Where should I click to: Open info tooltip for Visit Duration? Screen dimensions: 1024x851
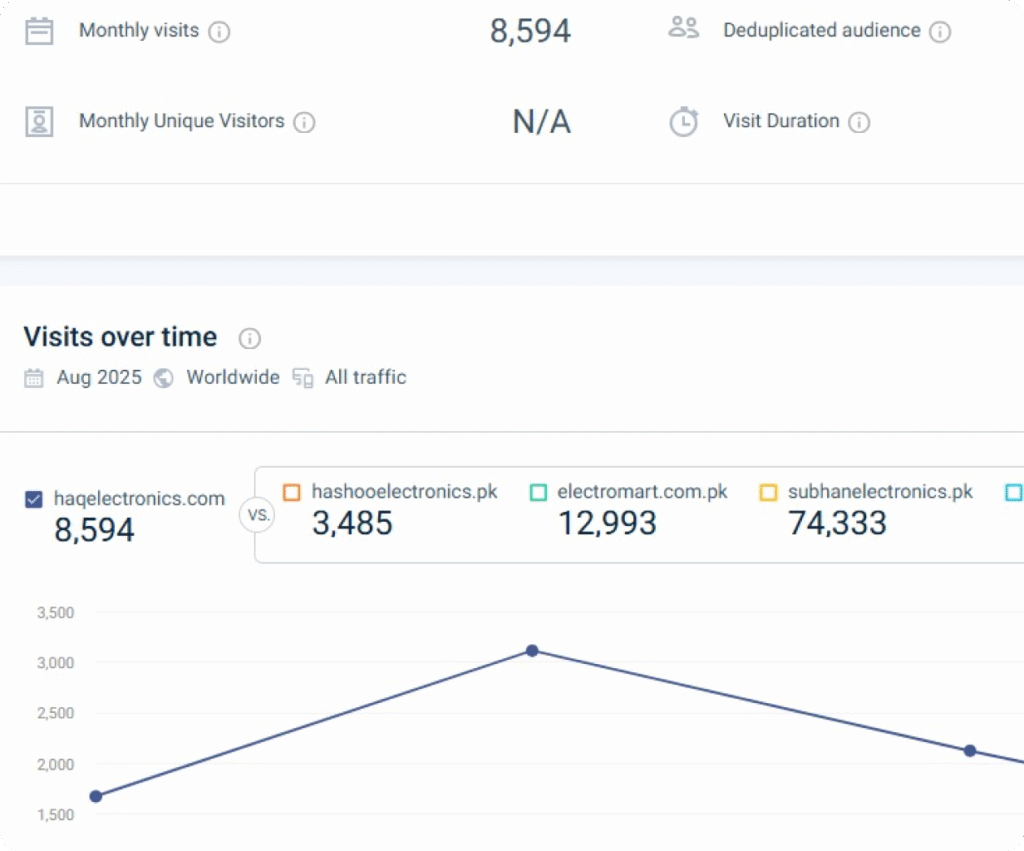coord(859,122)
